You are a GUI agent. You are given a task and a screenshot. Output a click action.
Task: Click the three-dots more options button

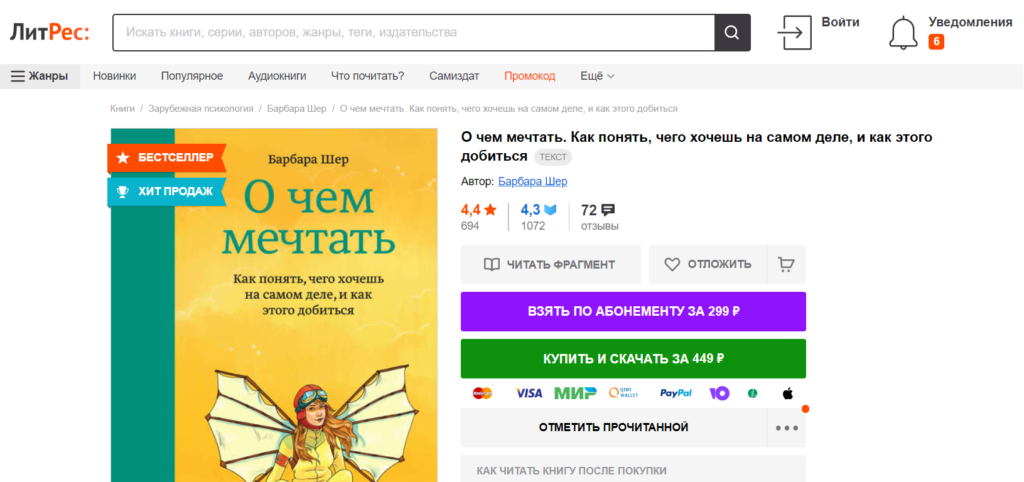pos(786,428)
